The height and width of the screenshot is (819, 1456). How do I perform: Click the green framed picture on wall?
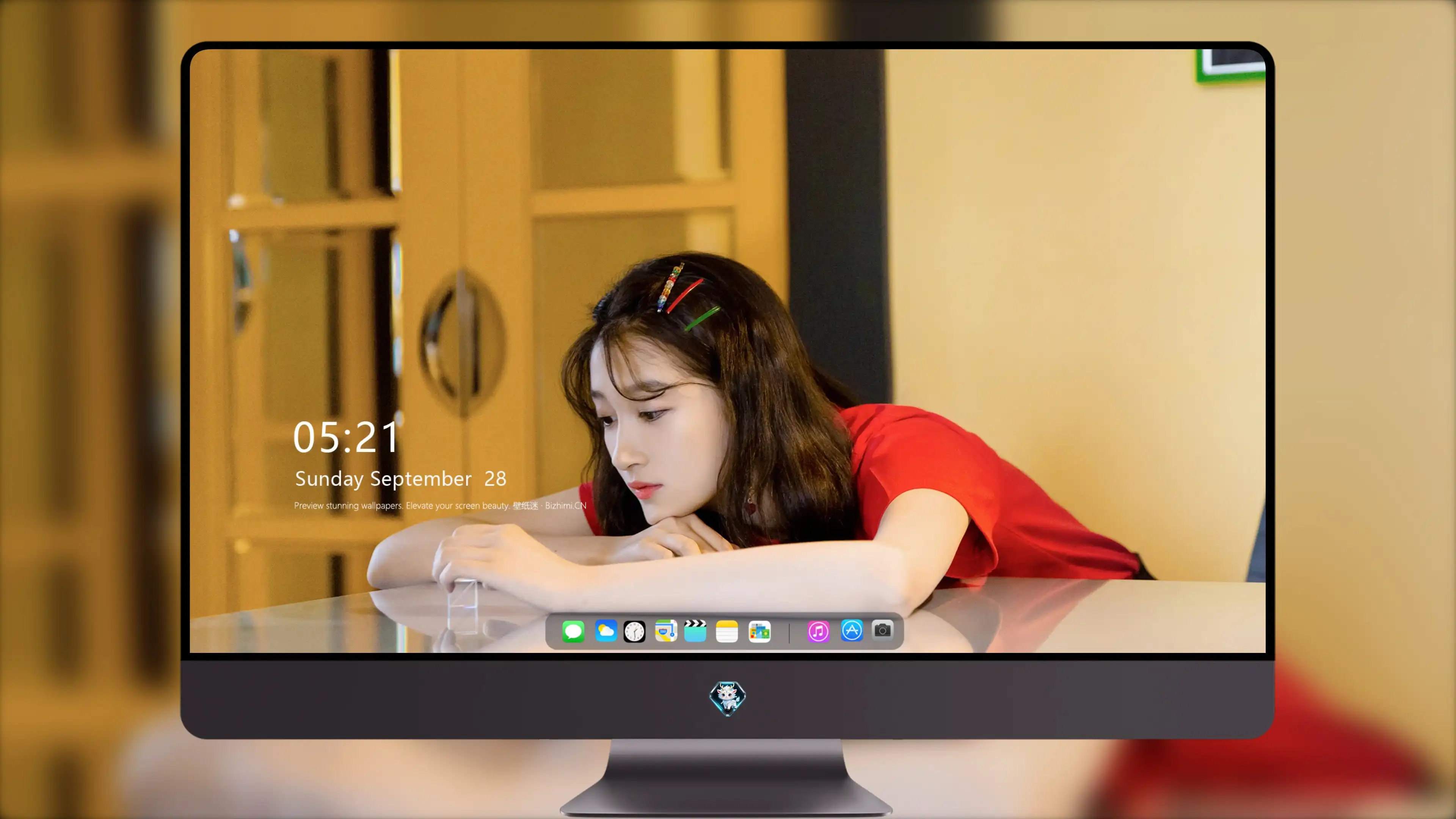[1230, 66]
